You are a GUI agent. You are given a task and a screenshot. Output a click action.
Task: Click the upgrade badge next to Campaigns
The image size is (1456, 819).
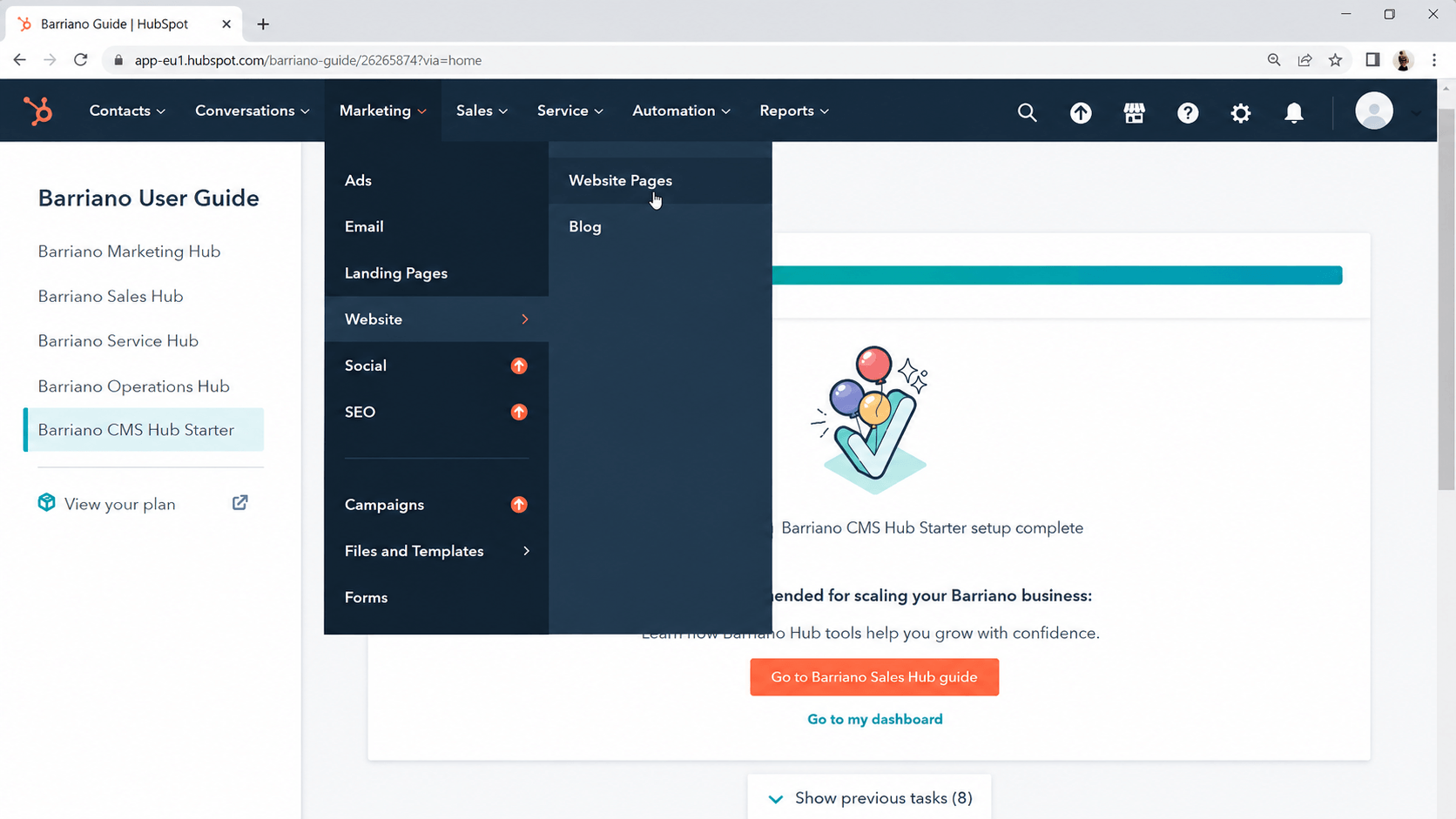(x=519, y=505)
